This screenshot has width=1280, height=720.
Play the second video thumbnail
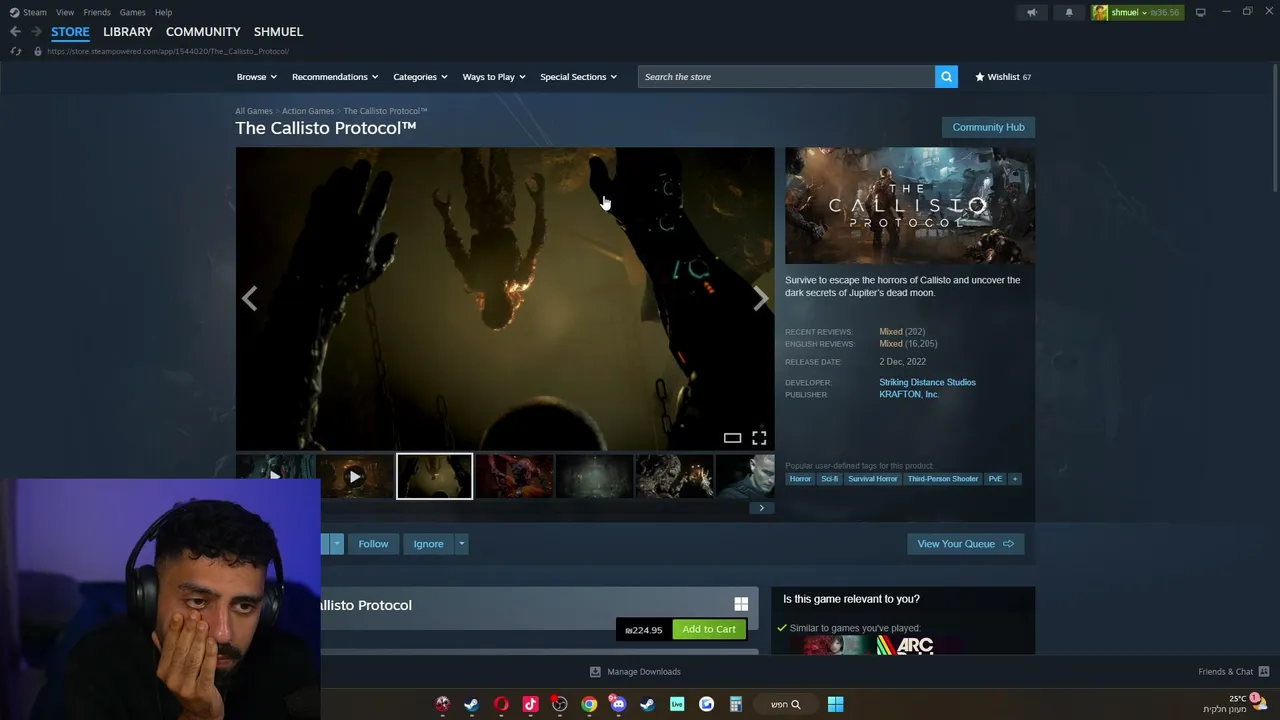click(354, 476)
